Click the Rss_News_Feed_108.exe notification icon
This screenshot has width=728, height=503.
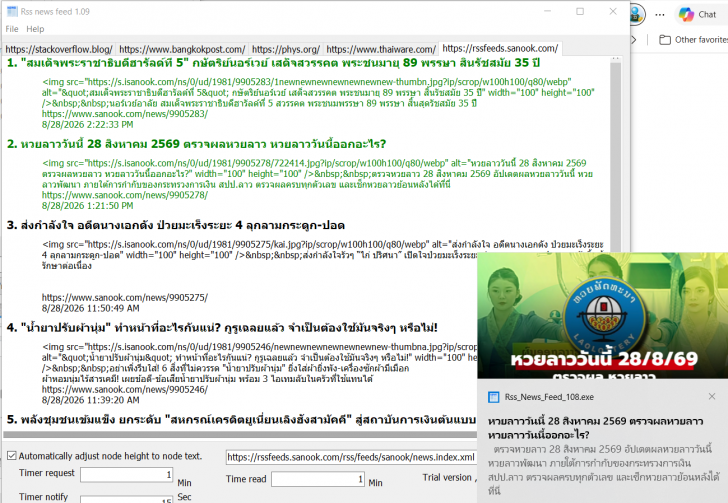(x=494, y=397)
